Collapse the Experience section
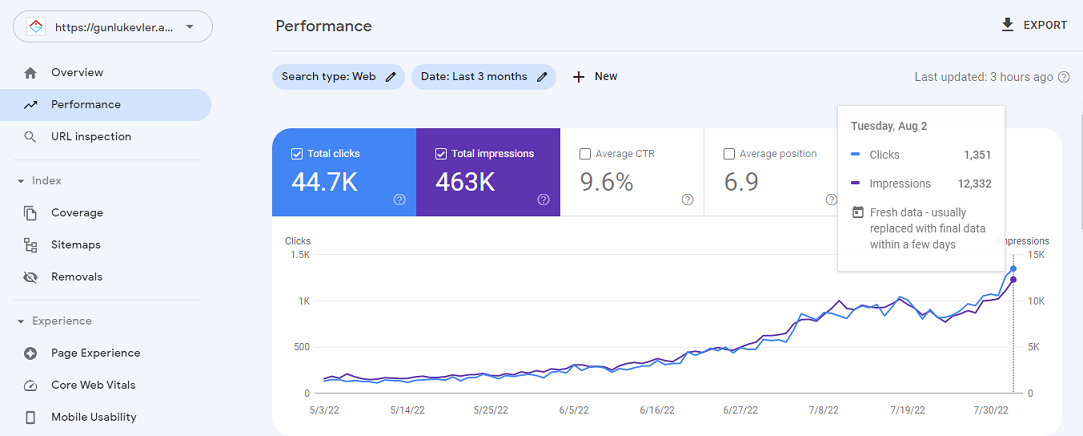Image resolution: width=1083 pixels, height=436 pixels. click(21, 321)
